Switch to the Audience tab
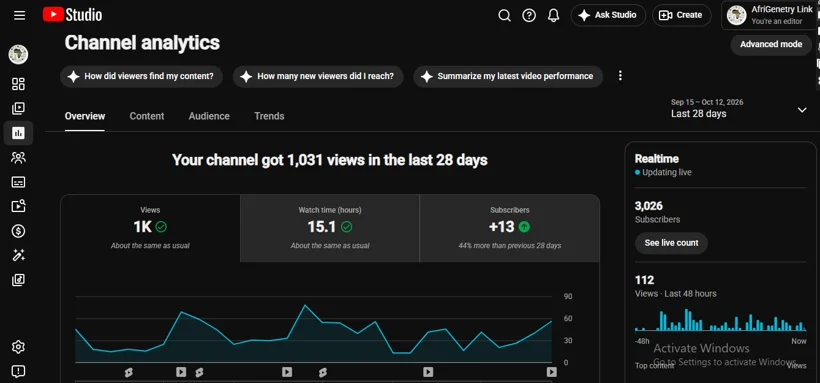Screen dimensions: 820x383 [x=209, y=116]
